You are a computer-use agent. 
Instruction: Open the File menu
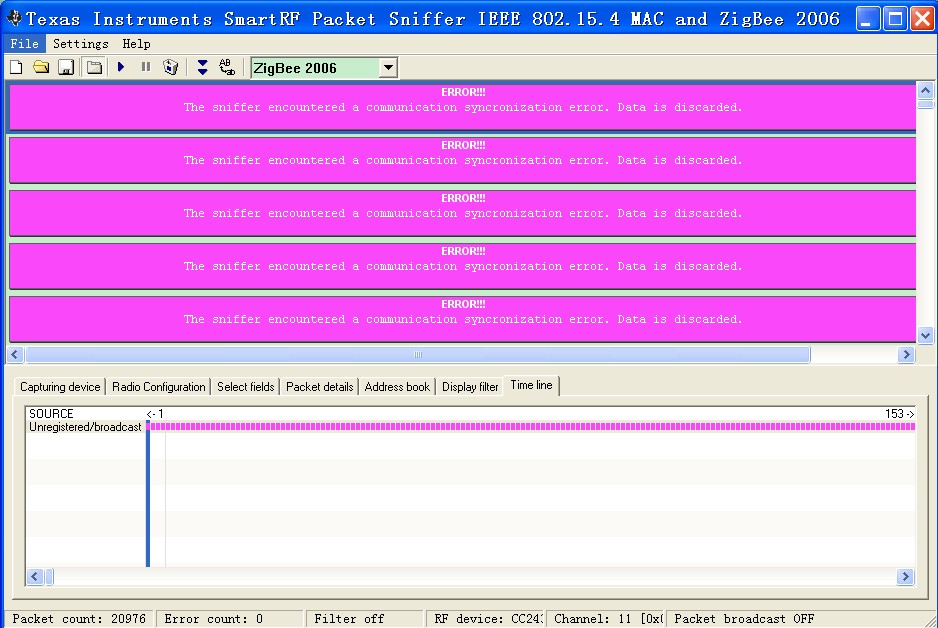[25, 44]
